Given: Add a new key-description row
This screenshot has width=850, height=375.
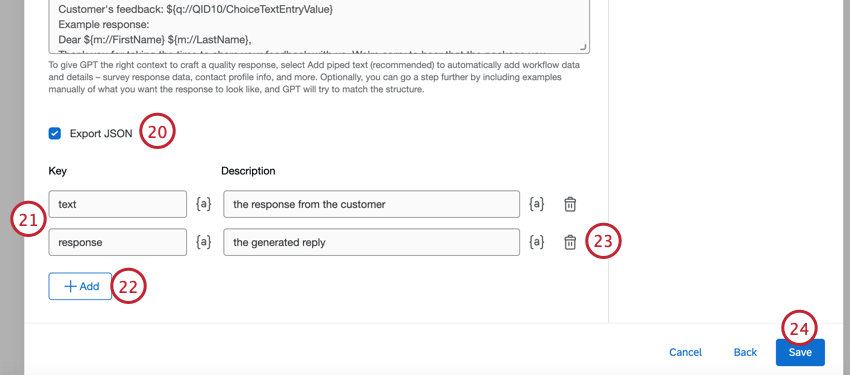Looking at the screenshot, I should click(x=80, y=286).
